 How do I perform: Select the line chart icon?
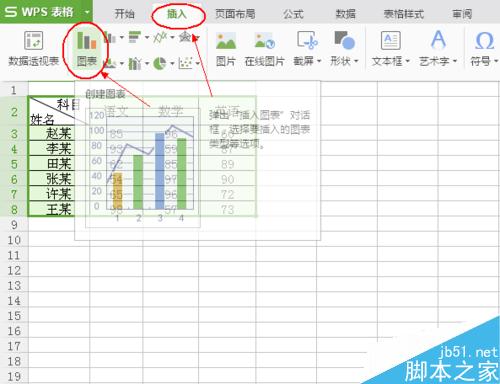click(160, 37)
